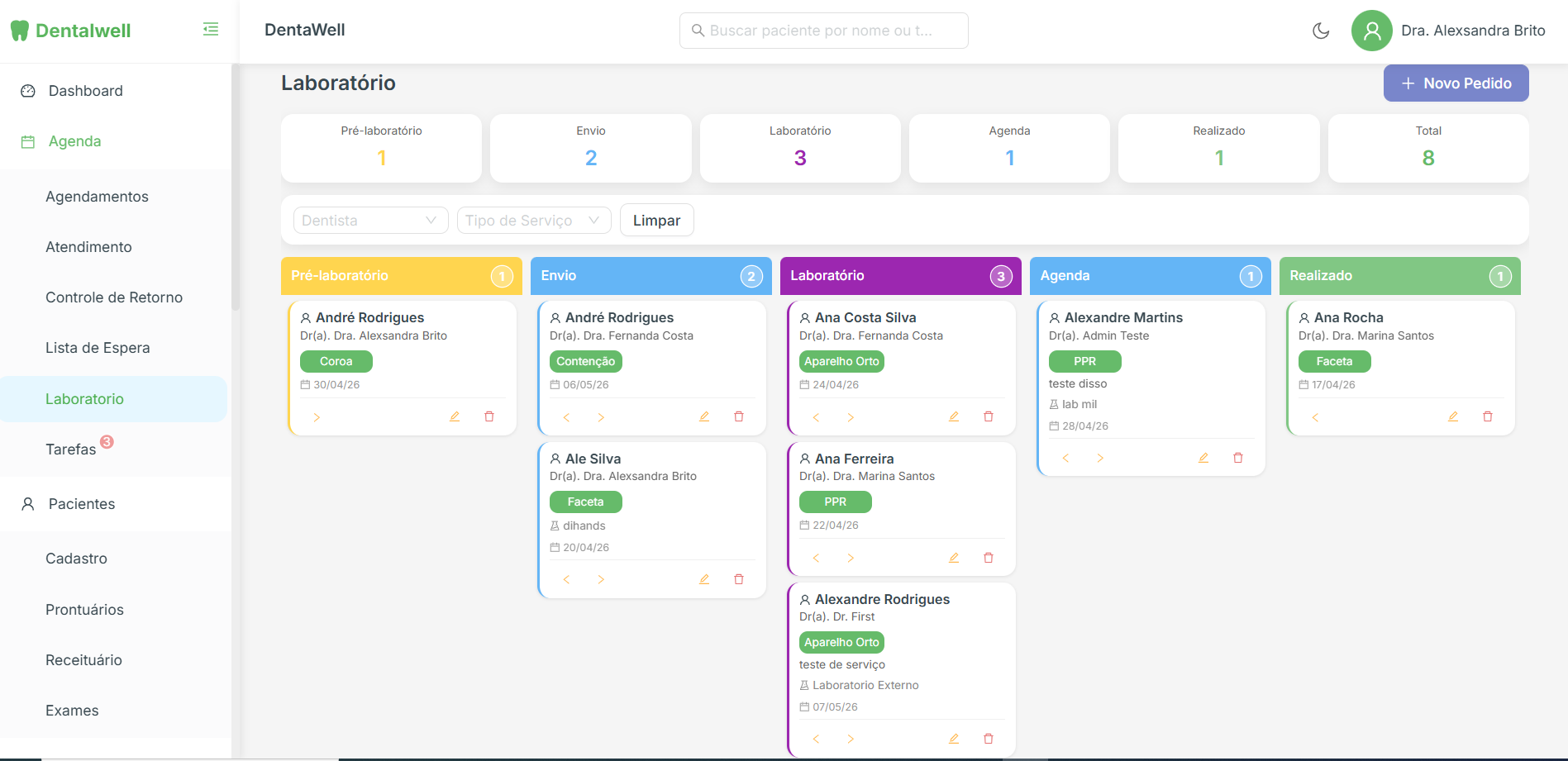Move Alexandre Rodrigues card back

pos(816,739)
